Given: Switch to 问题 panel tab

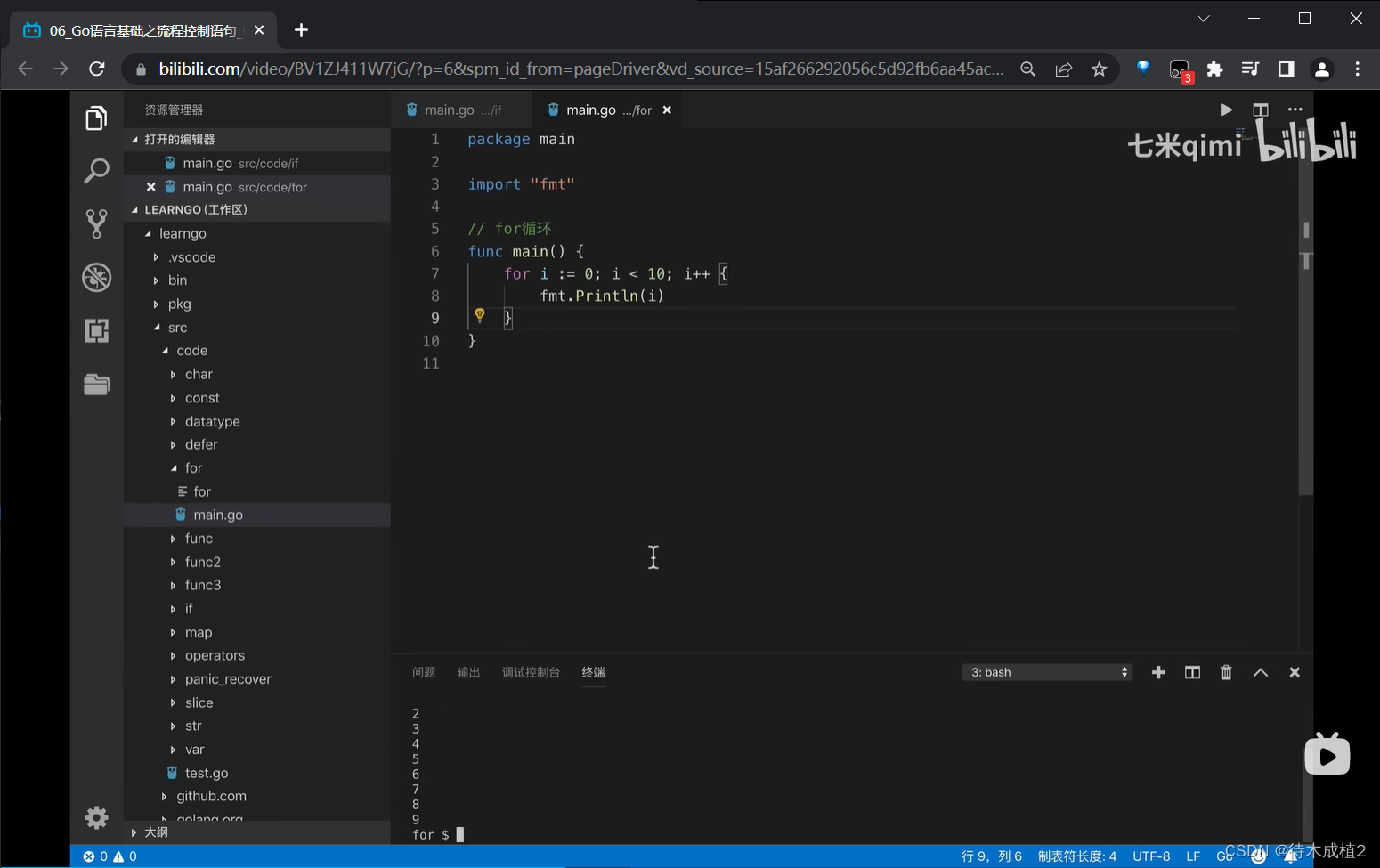Looking at the screenshot, I should click(x=424, y=672).
